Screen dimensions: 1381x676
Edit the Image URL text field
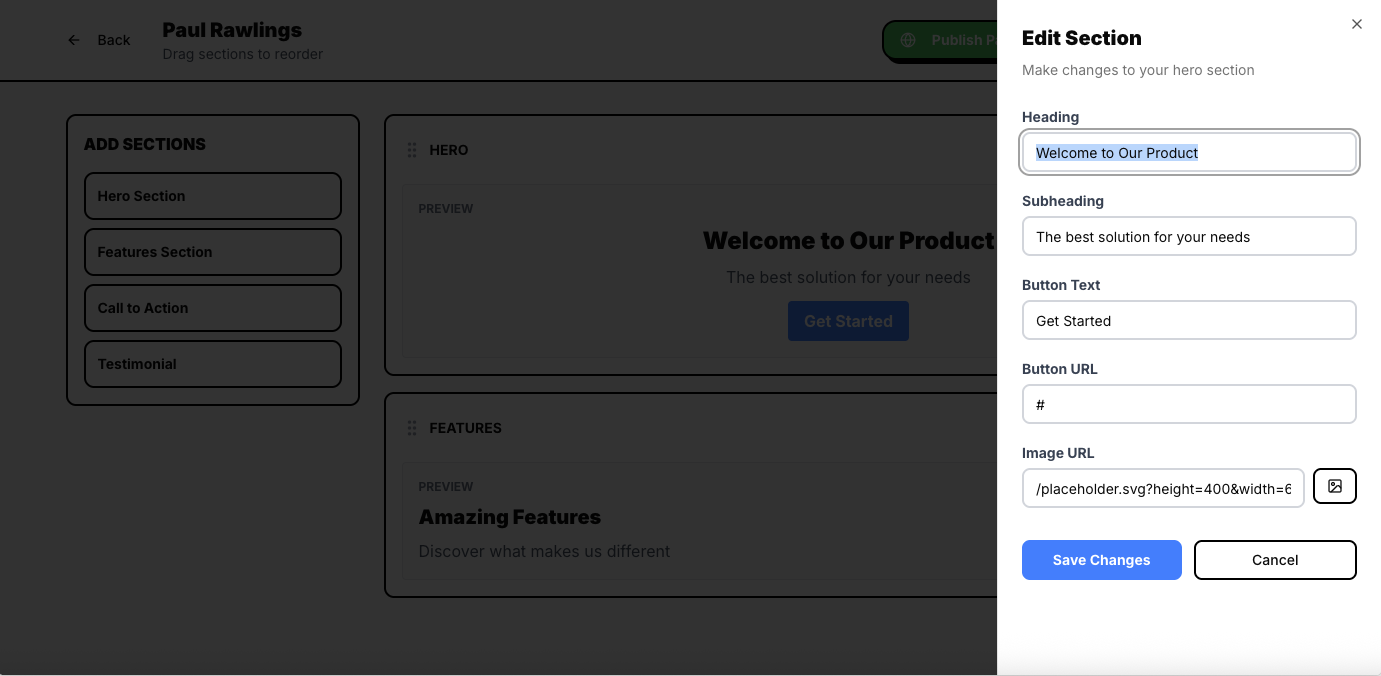[x=1162, y=489]
